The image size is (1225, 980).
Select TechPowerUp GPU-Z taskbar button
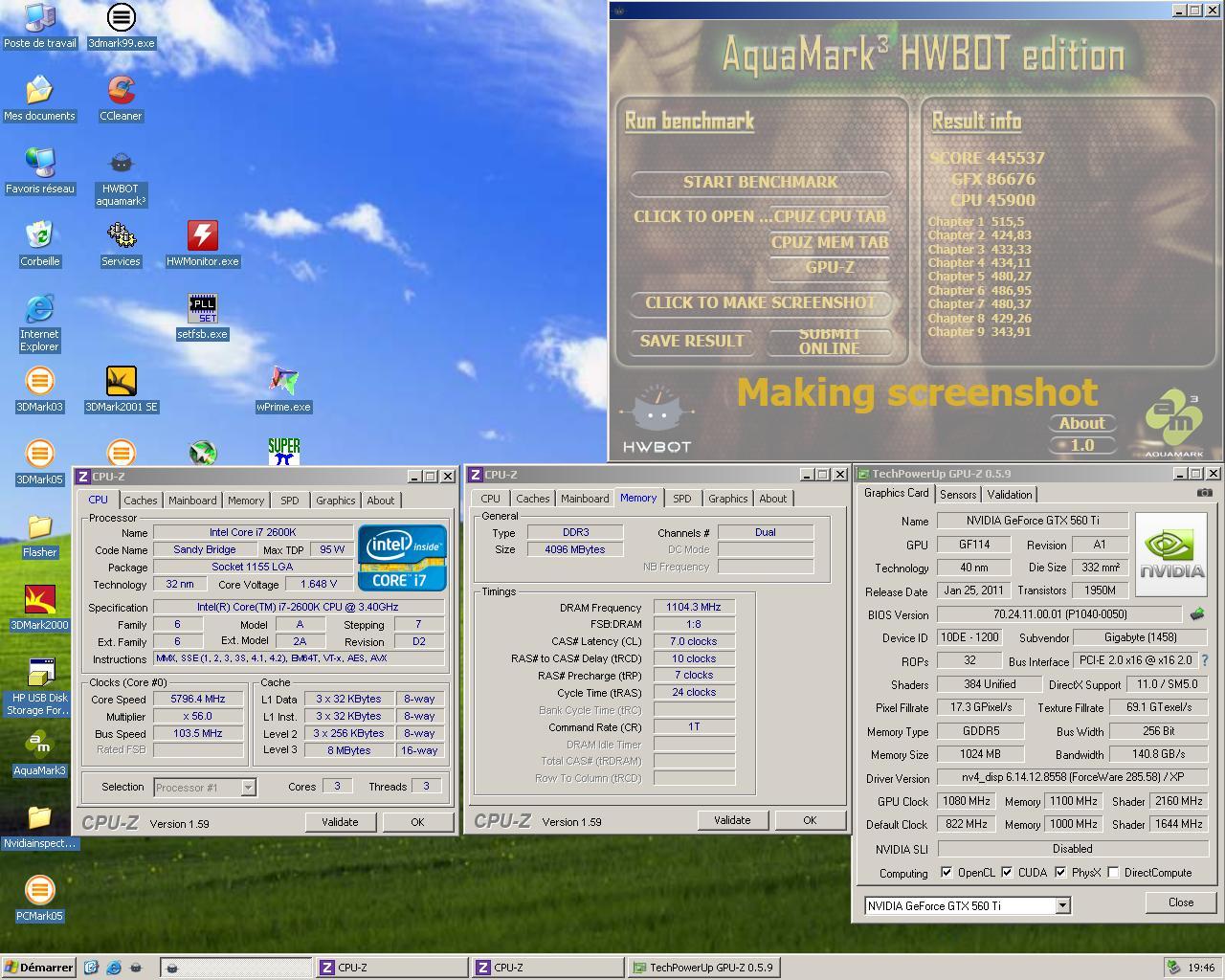coord(702,968)
